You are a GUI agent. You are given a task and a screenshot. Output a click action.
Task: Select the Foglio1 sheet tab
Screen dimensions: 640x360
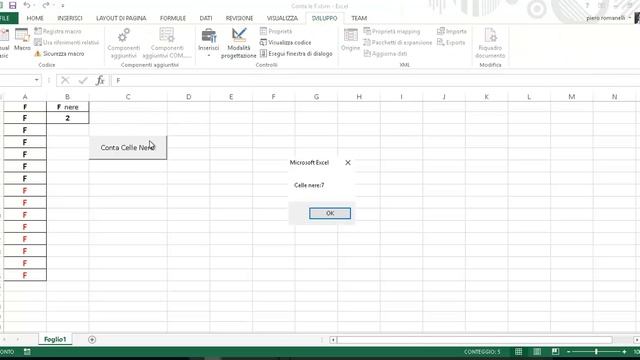(55, 339)
